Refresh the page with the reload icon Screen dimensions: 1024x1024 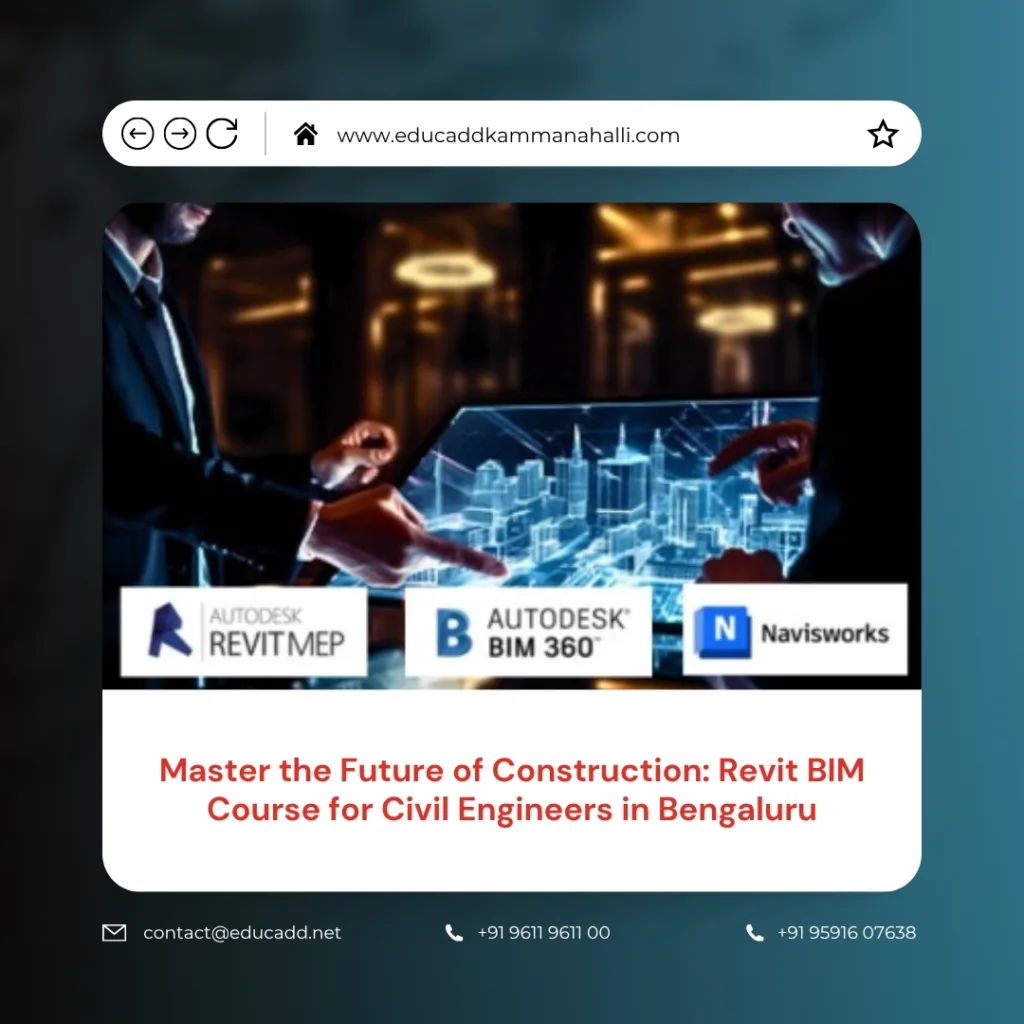coord(222,133)
